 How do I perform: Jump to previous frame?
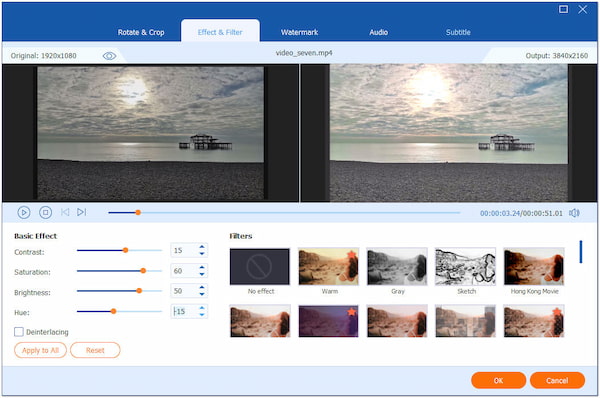point(65,212)
